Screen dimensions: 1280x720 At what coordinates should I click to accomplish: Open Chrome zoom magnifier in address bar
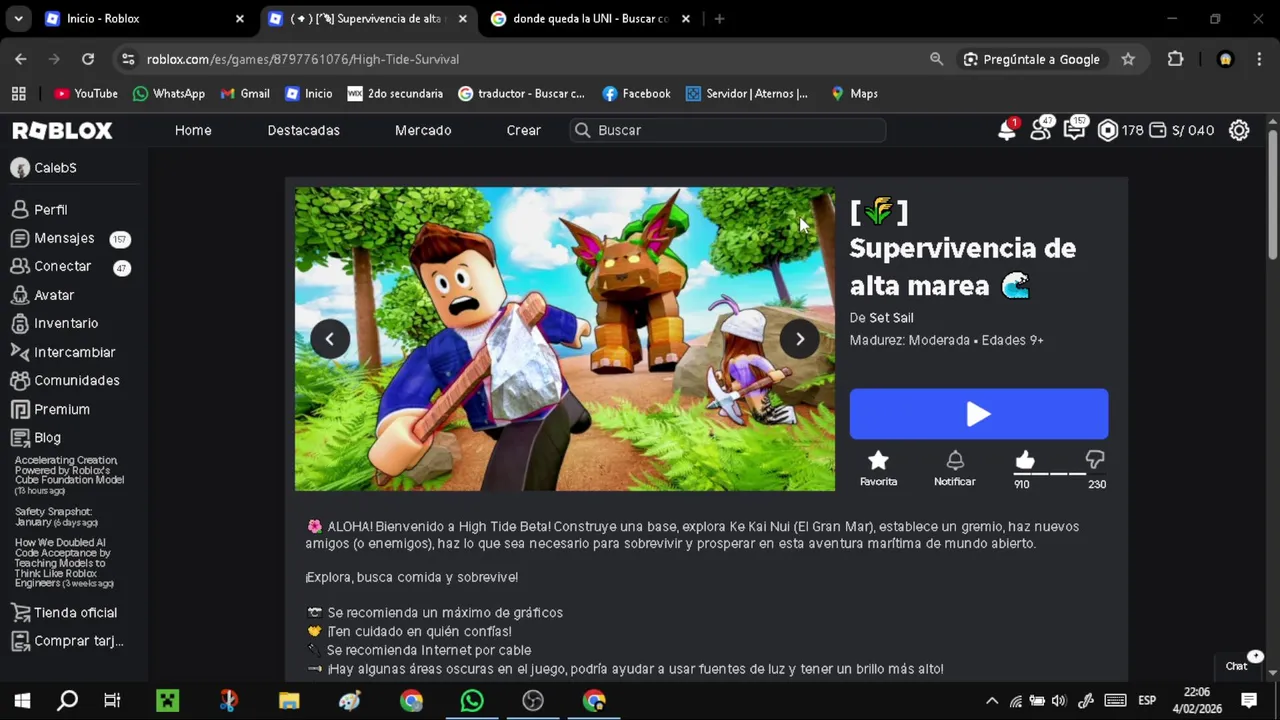coord(936,59)
